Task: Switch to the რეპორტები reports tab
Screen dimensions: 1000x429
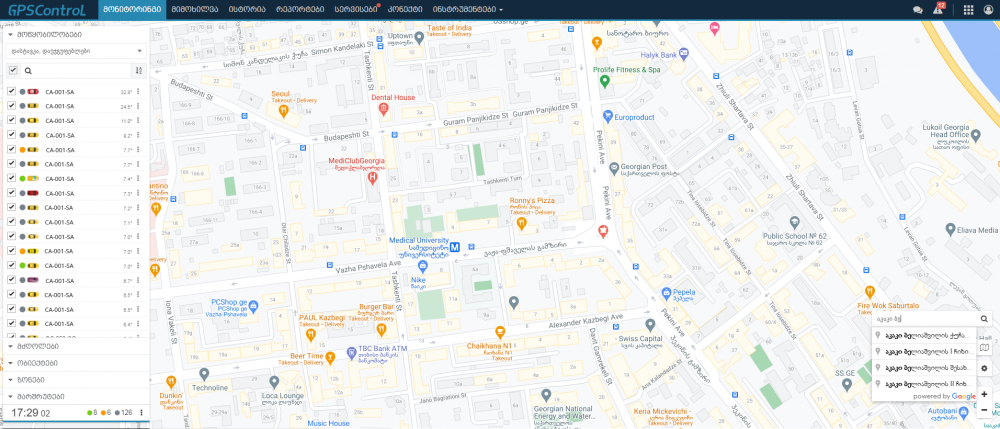Action: (x=300, y=10)
